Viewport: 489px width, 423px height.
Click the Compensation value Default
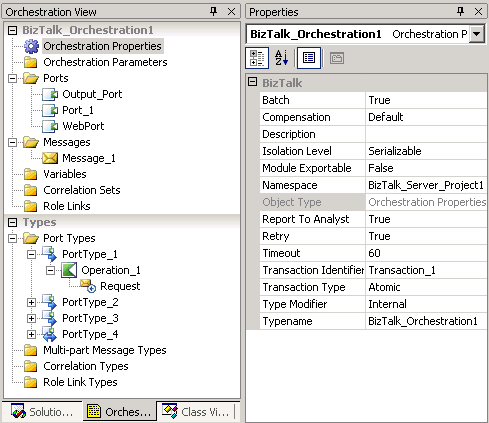pos(426,117)
